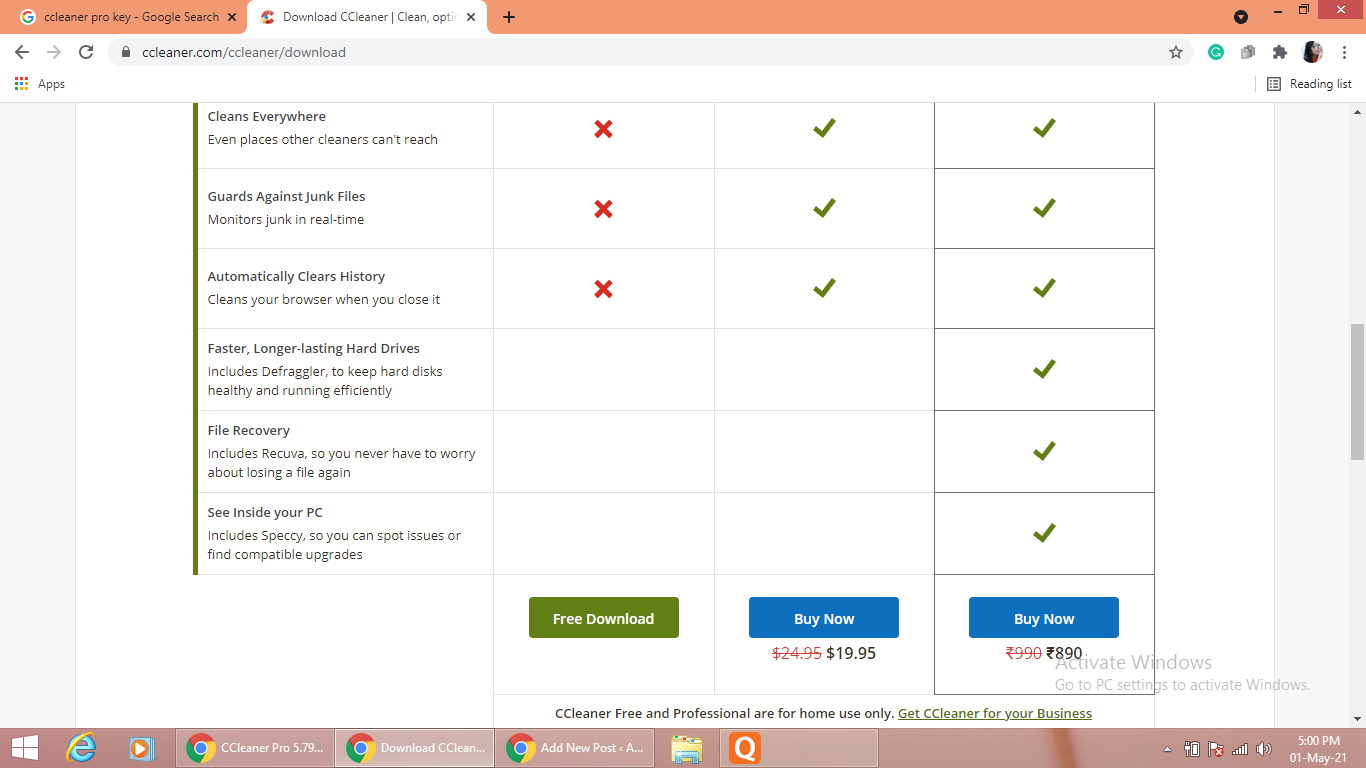Open the Apps shortcut in bookmarks bar

(40, 84)
